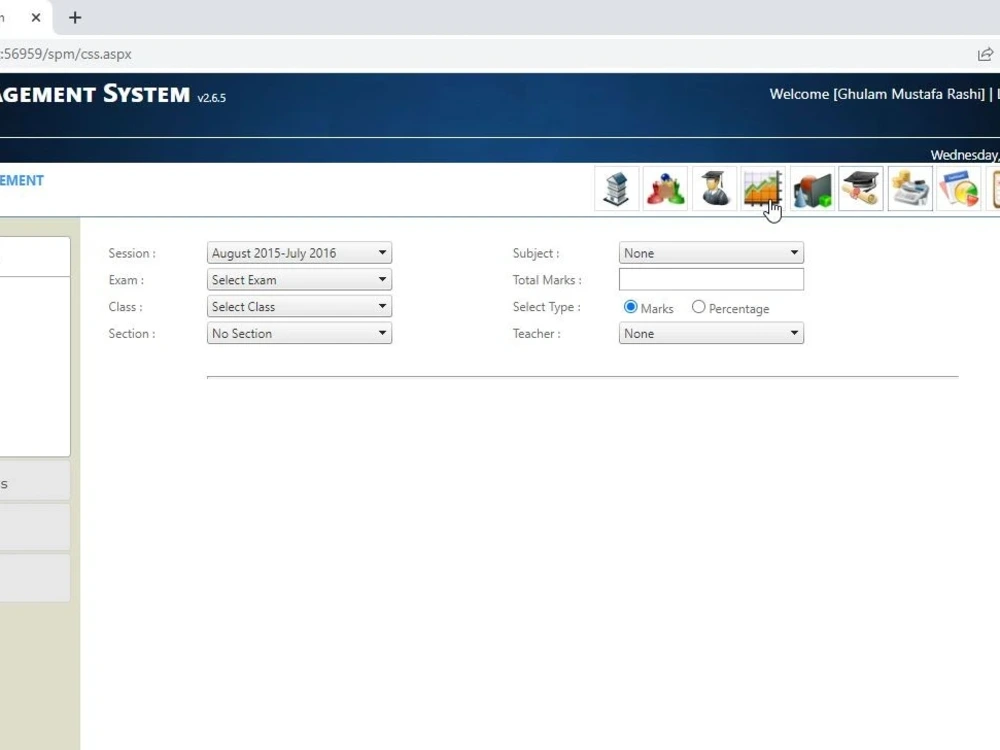Open the No Section dropdown
The height and width of the screenshot is (750, 1000).
pos(299,334)
